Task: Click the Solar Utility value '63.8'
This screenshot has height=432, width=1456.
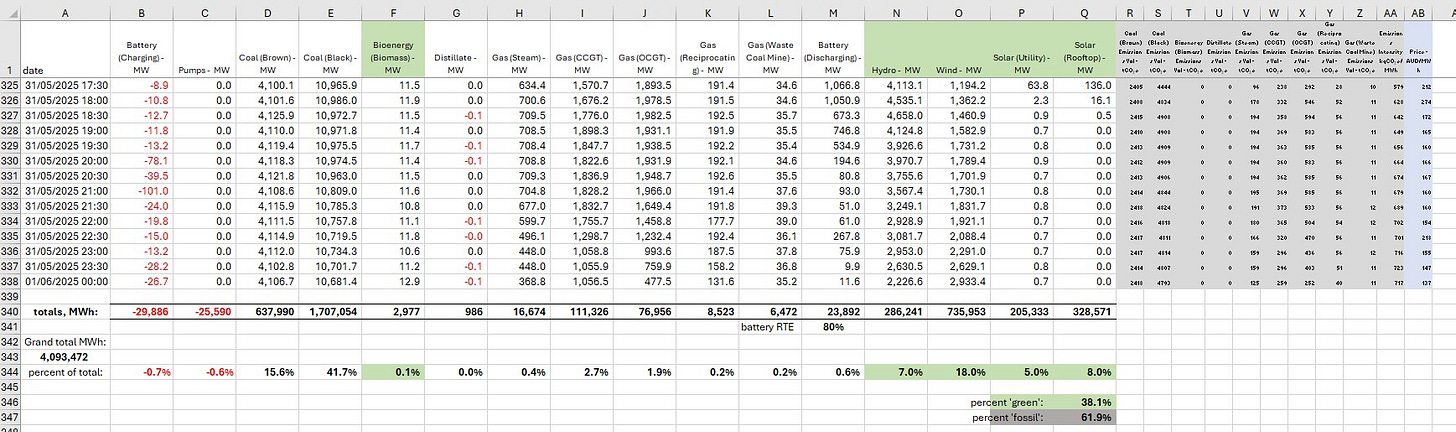Action: pyautogui.click(x=1022, y=86)
